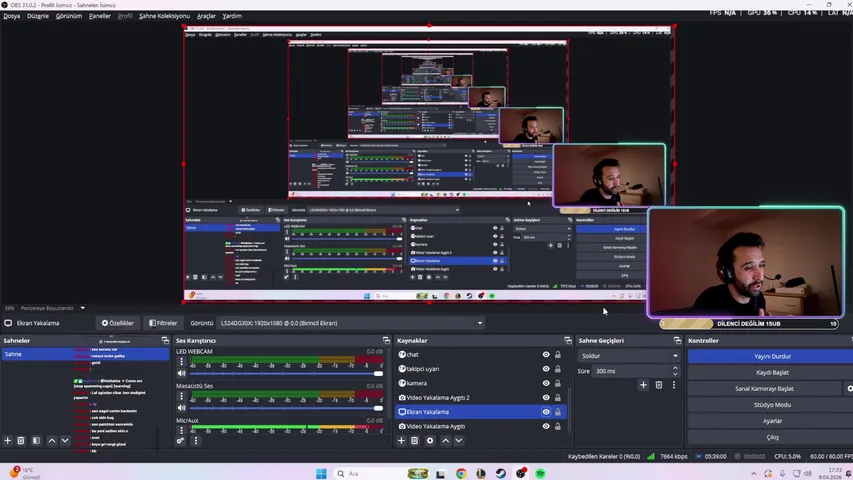Click Sanal Kamerayı Başlat button
Screen dimensions: 853x480
click(764, 389)
